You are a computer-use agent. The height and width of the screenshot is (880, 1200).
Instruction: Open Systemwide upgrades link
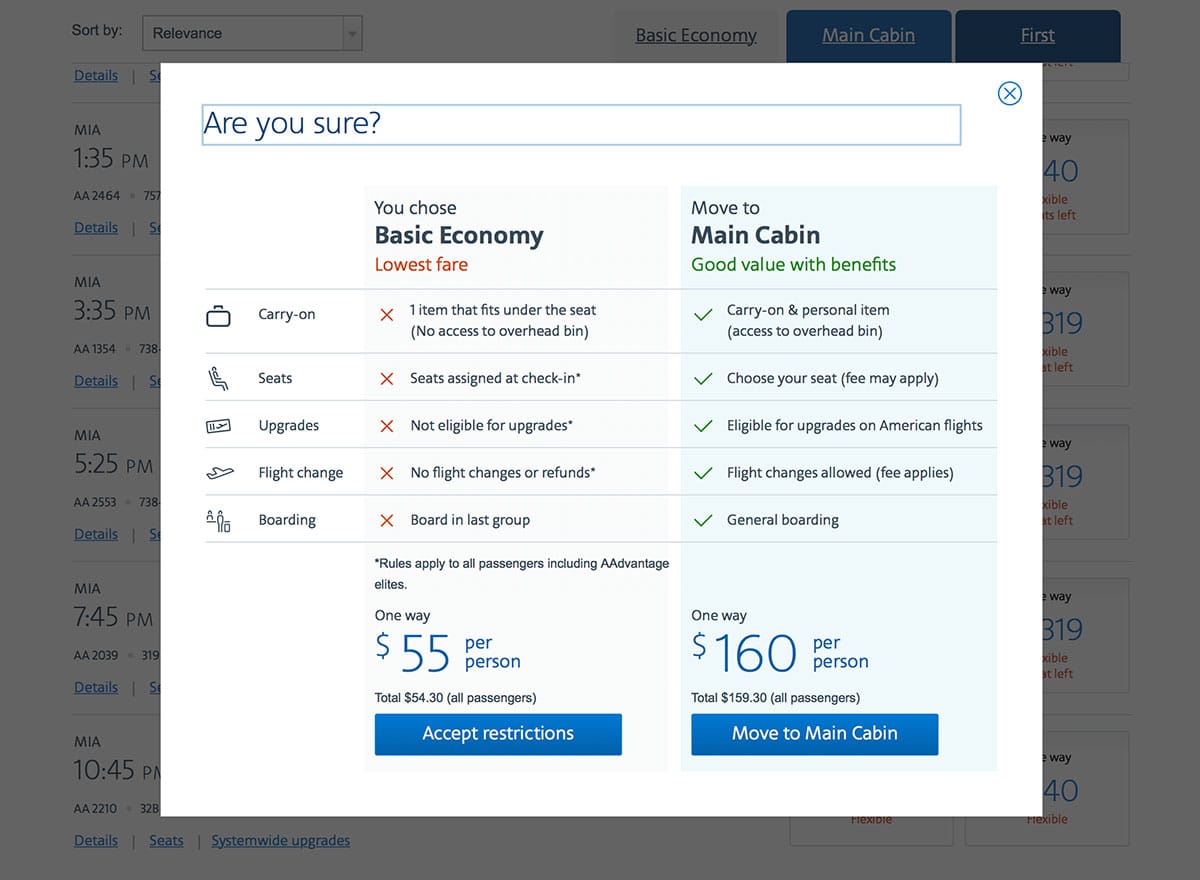[280, 840]
